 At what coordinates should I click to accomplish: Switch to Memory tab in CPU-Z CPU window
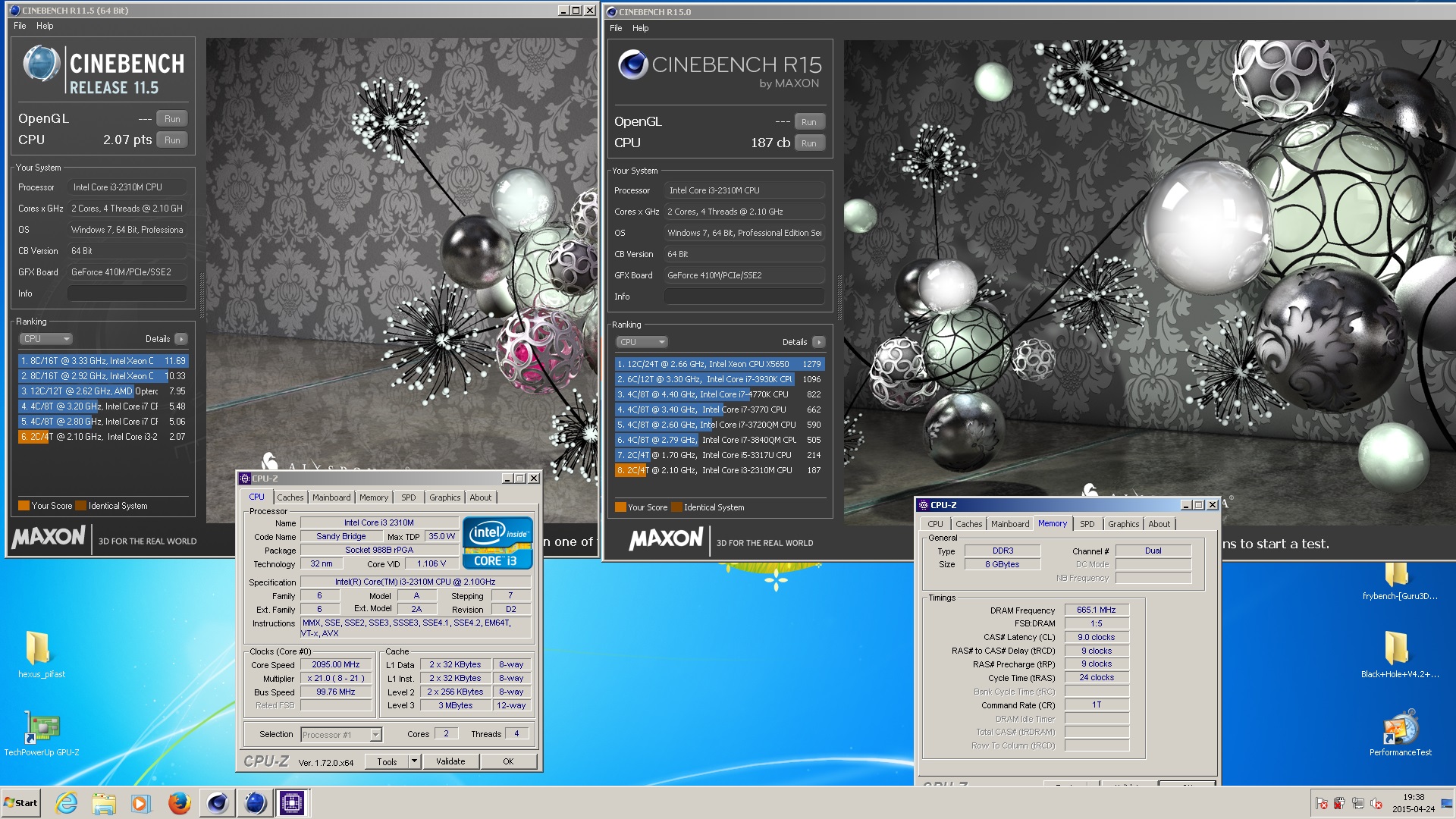[374, 497]
